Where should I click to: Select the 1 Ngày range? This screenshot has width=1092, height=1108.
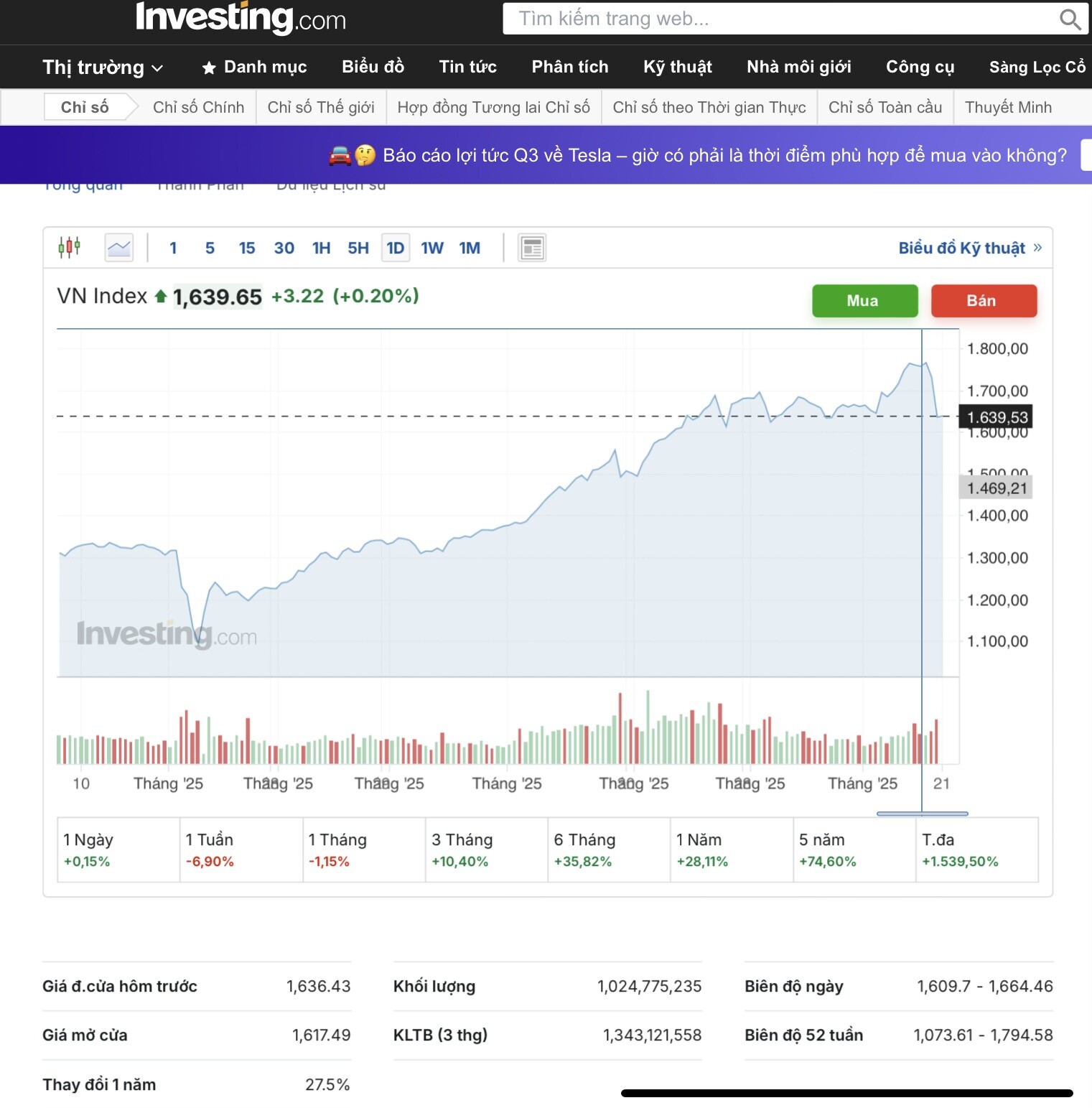pyautogui.click(x=118, y=849)
